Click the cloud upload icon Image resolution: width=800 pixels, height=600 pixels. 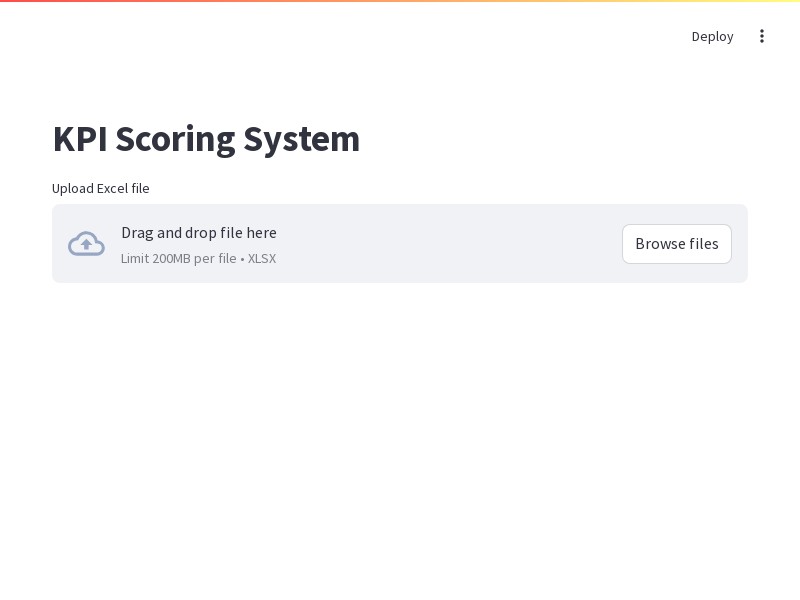86,244
